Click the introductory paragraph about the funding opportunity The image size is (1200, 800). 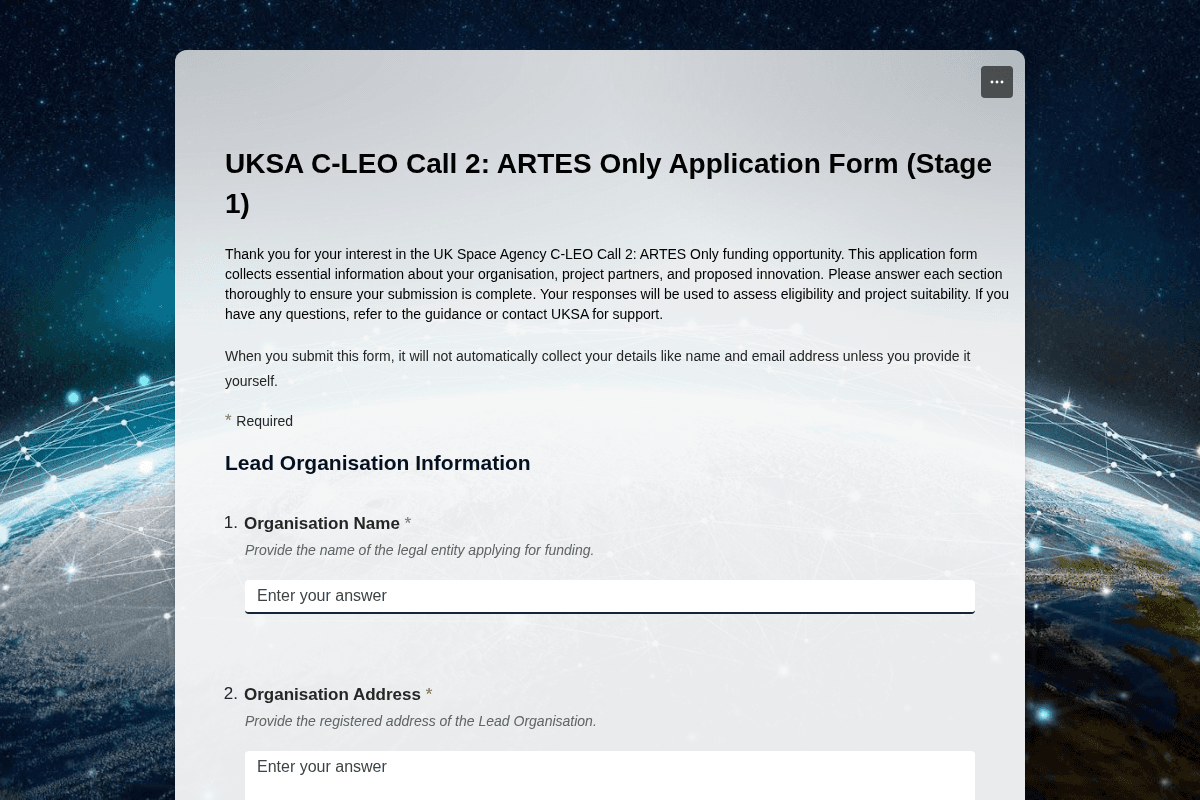pos(616,283)
